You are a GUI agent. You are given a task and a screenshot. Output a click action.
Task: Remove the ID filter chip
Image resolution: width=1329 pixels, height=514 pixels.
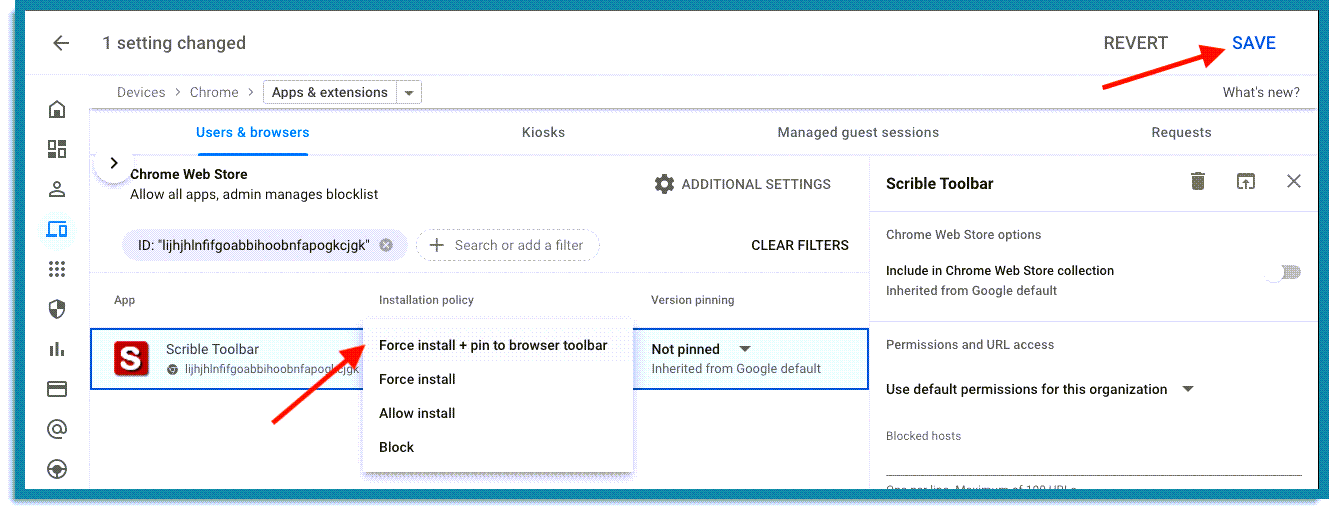click(386, 245)
